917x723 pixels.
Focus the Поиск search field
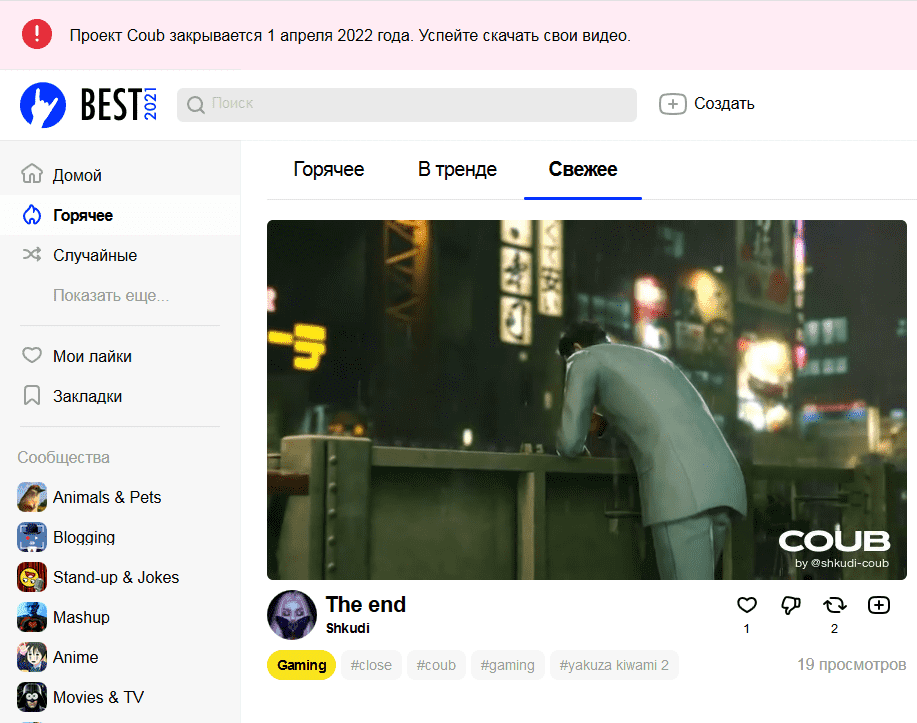click(x=406, y=105)
